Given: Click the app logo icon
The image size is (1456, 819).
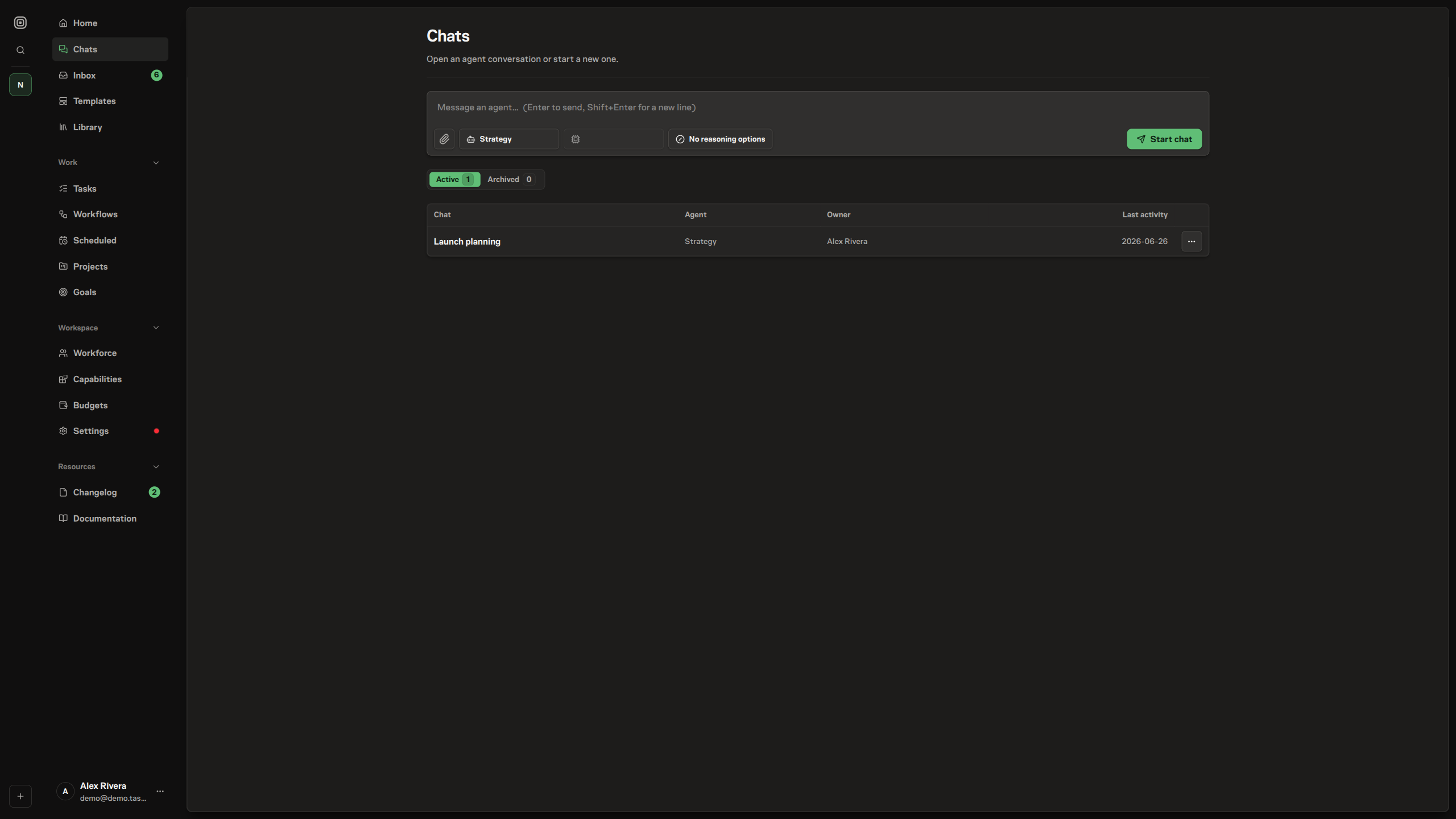Looking at the screenshot, I should 20,23.
